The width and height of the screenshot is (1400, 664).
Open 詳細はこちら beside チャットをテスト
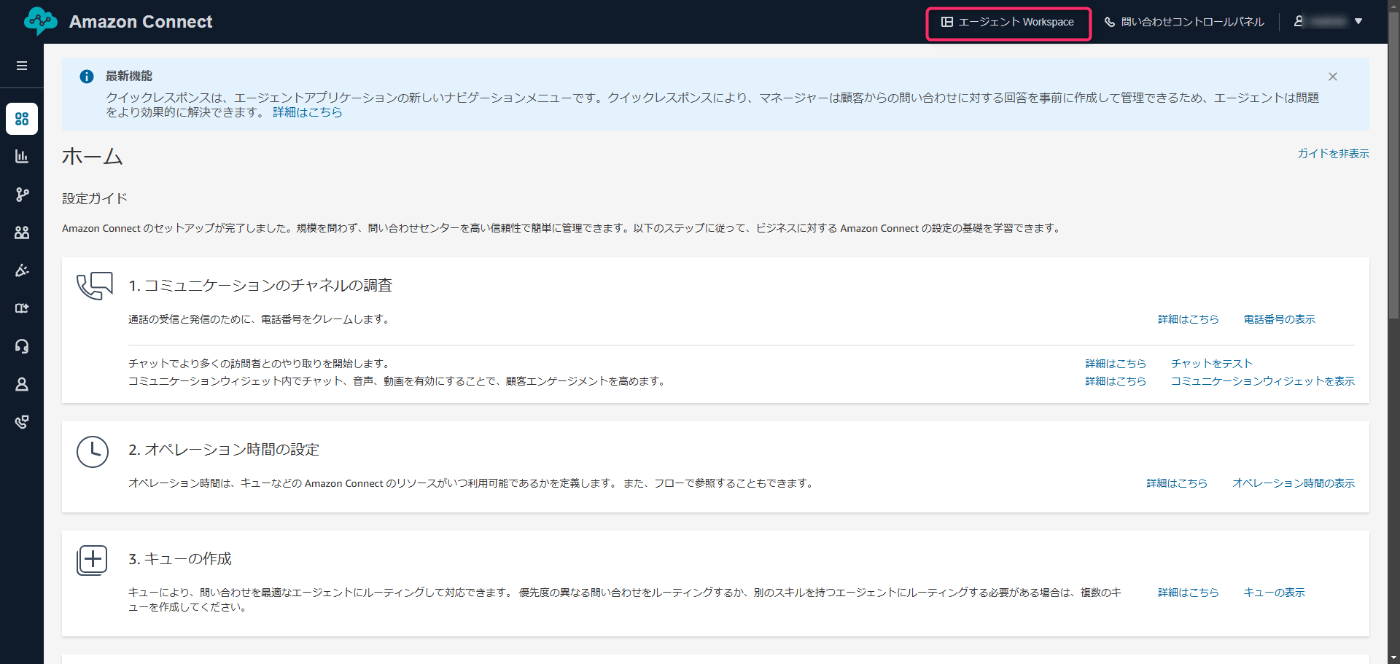tap(1116, 364)
